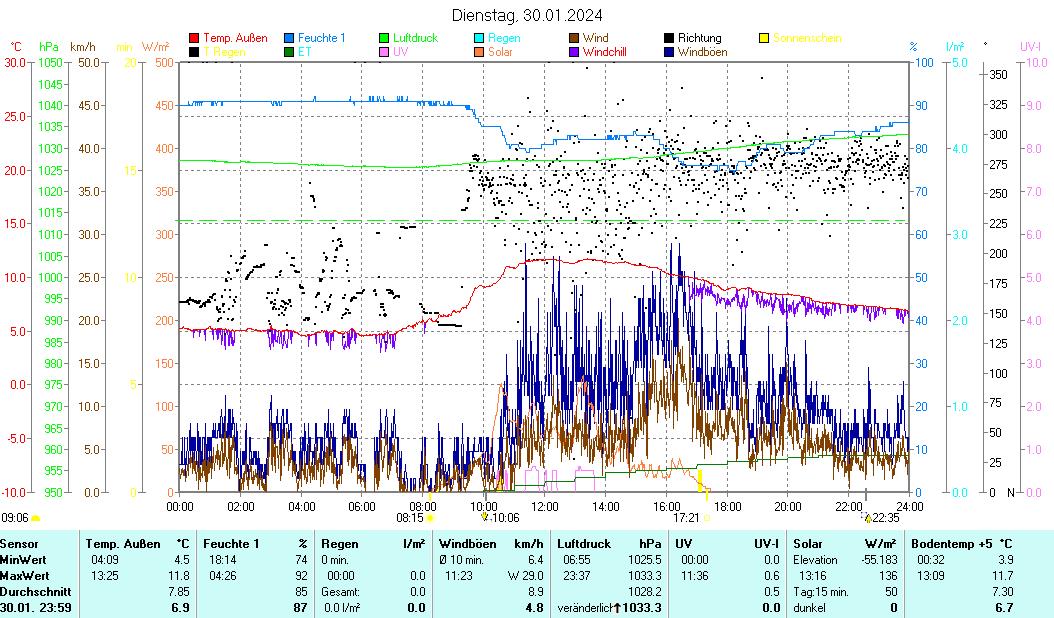Click the cyan Regen legend square
This screenshot has width=1054, height=618.
click(x=480, y=38)
